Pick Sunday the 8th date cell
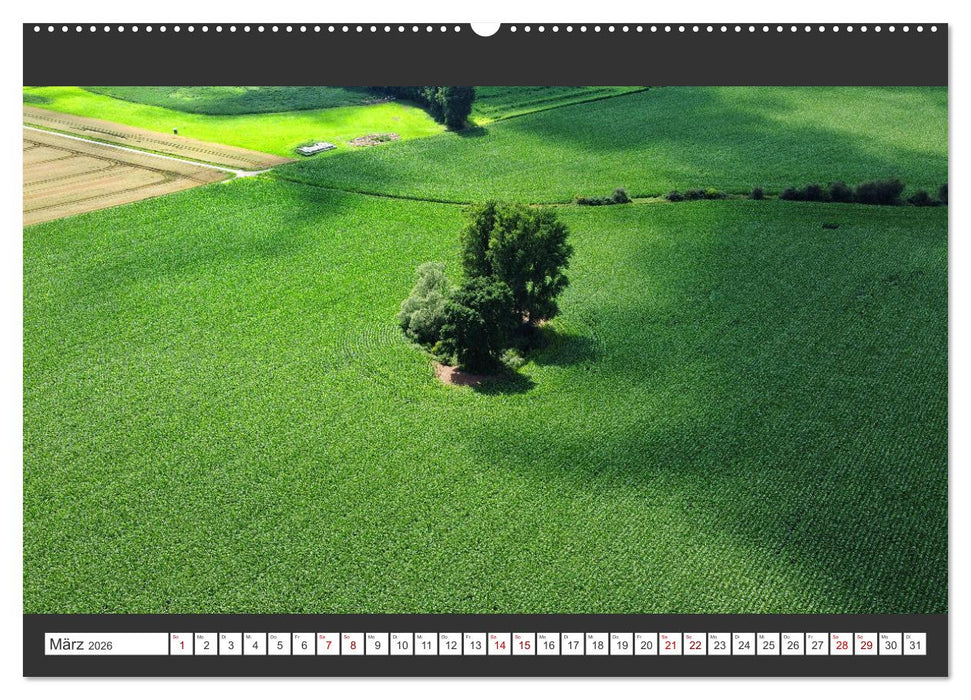Image resolution: width=971 pixels, height=700 pixels. pyautogui.click(x=352, y=645)
